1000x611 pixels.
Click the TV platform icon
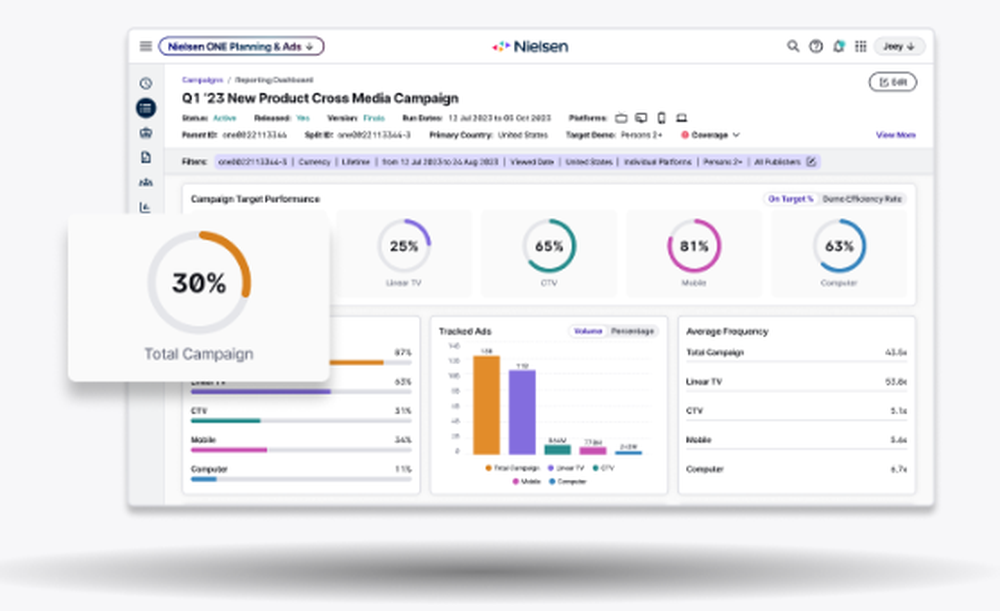621,118
